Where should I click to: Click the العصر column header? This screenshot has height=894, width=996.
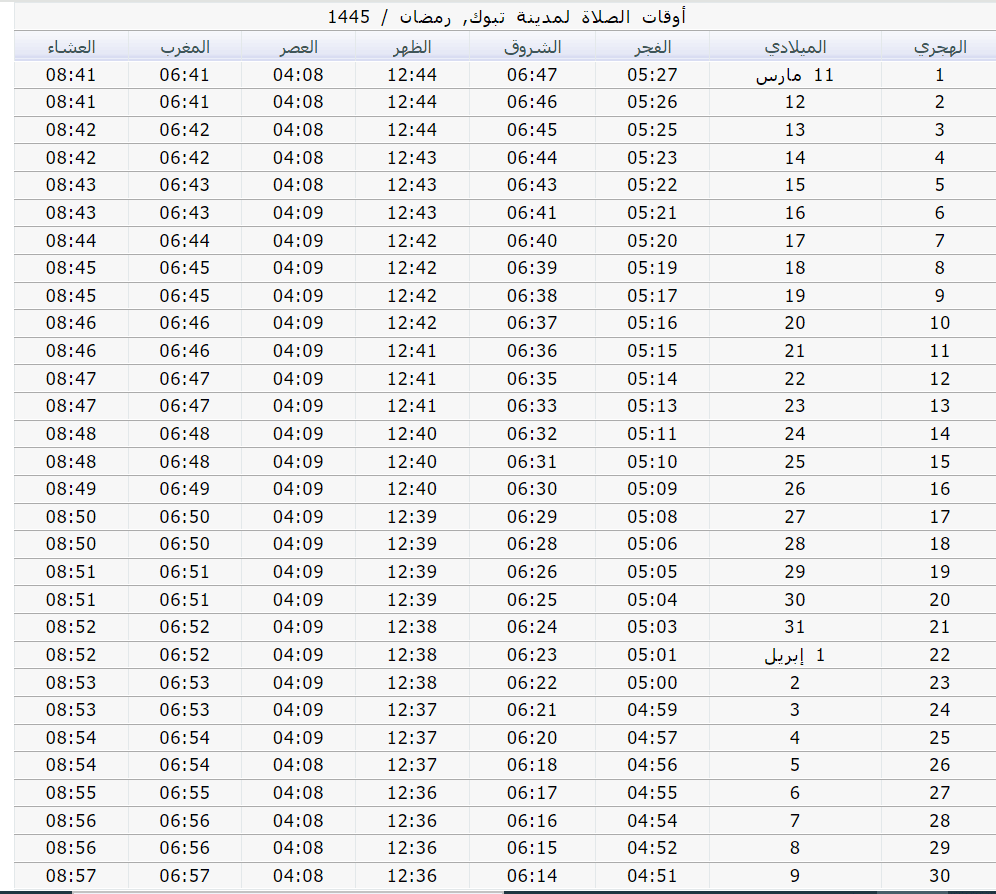[x=298, y=47]
